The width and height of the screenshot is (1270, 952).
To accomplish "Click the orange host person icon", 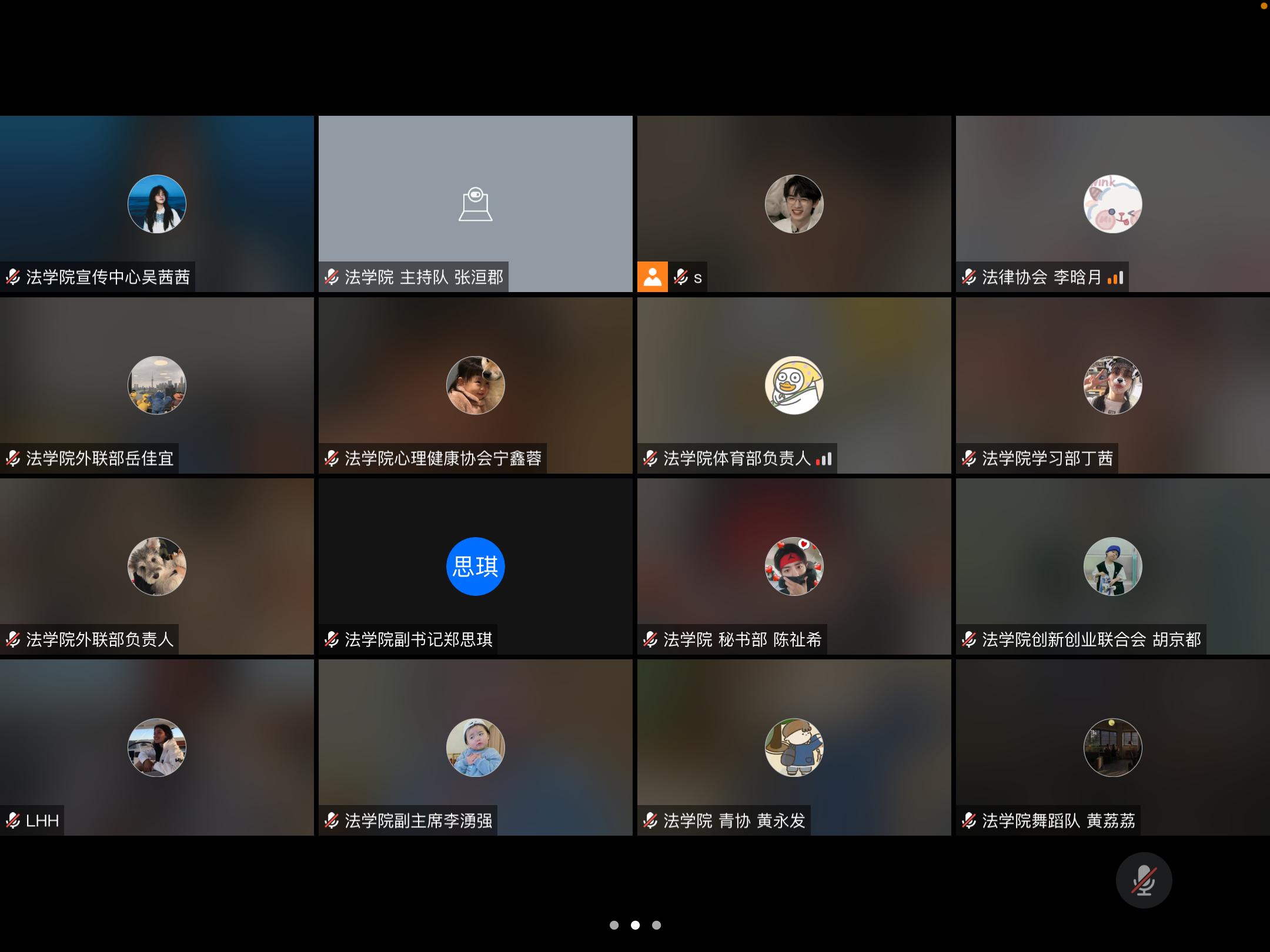I will (x=652, y=277).
